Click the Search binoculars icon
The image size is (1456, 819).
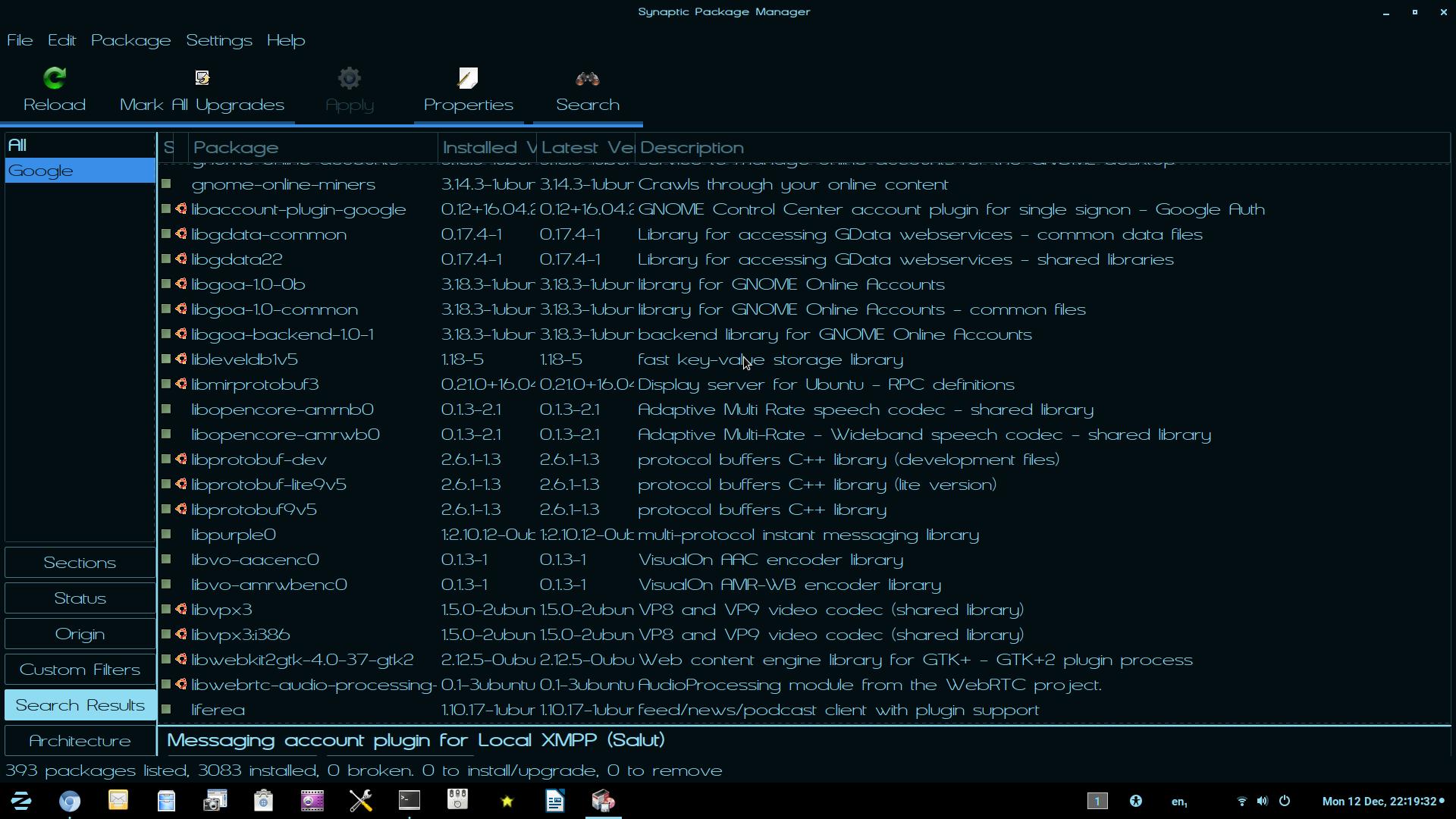click(588, 79)
